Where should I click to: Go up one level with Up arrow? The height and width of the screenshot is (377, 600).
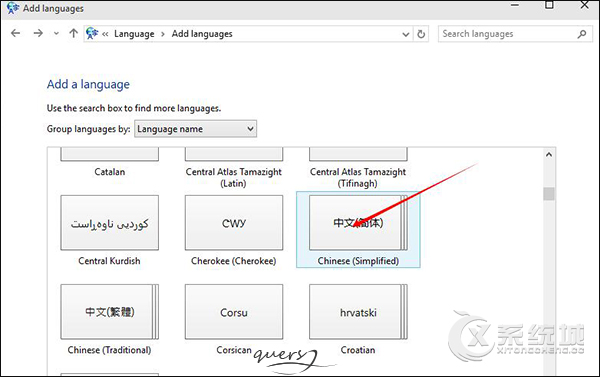click(73, 34)
